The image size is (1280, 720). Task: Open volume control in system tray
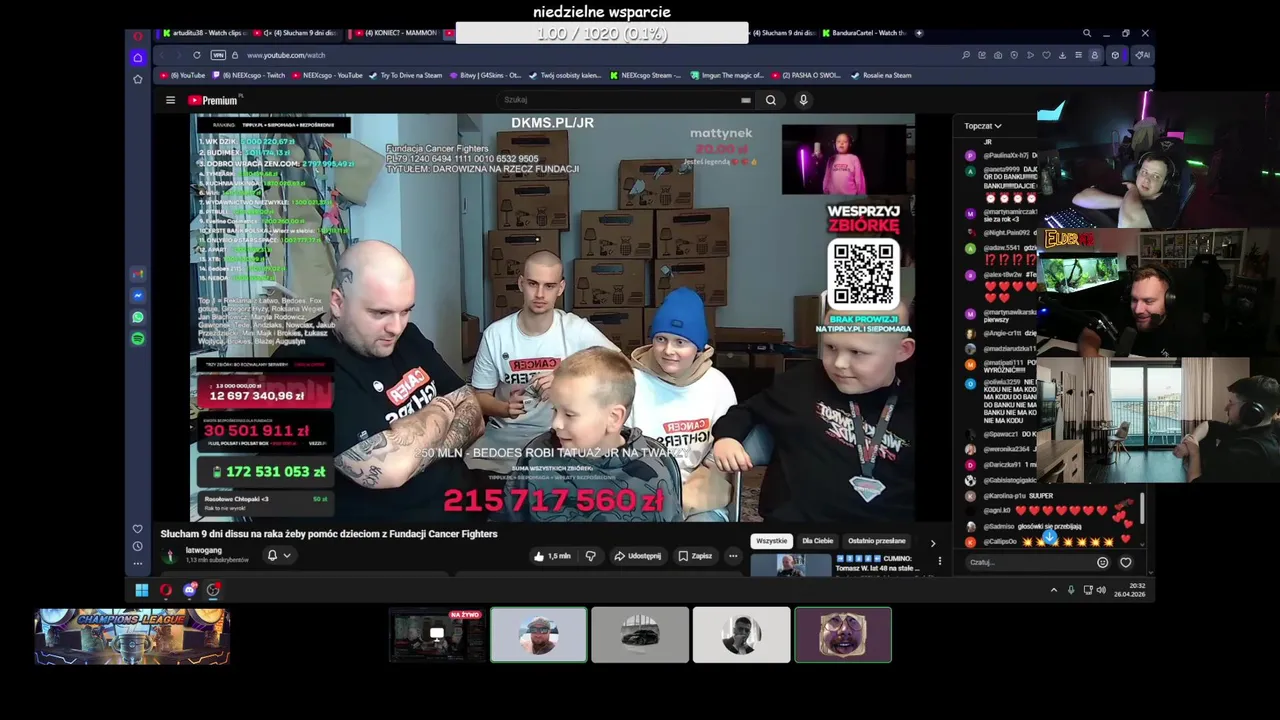[x=1101, y=590]
